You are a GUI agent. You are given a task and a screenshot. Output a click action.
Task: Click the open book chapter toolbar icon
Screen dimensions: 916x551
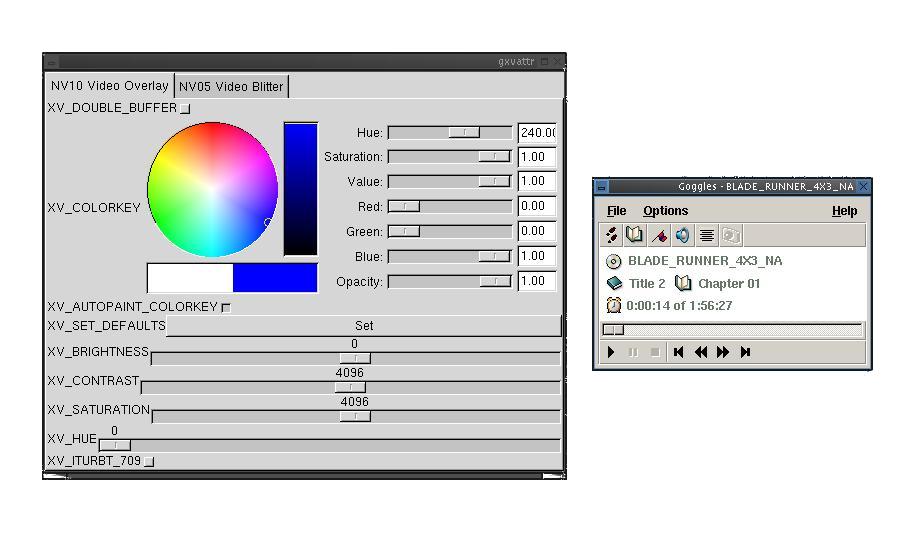click(x=634, y=235)
